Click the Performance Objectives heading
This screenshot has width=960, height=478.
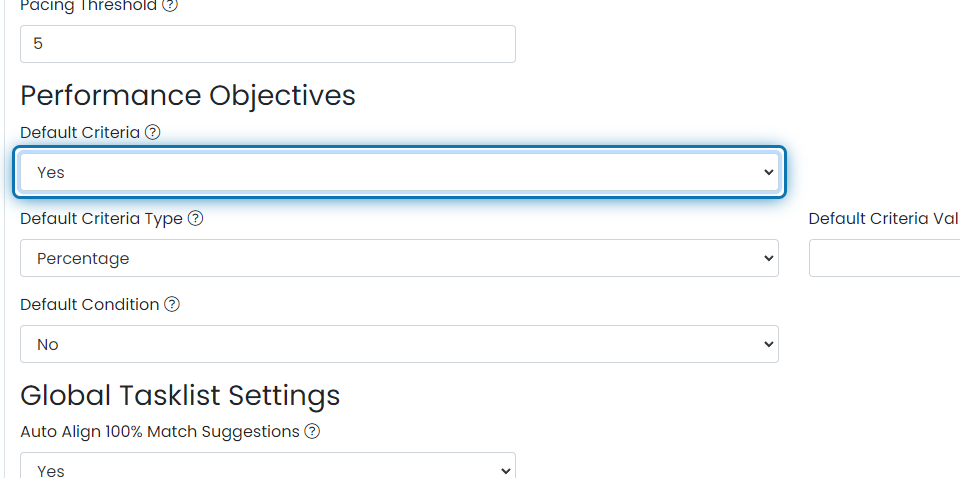coord(188,95)
